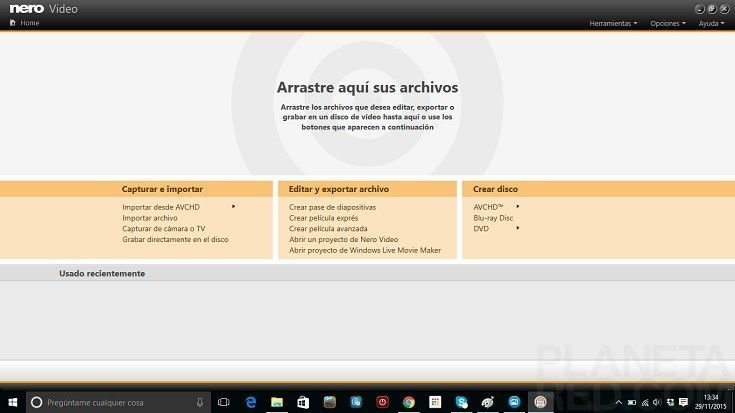Viewport: 735px width, 413px height.
Task: Open the Opciones menu
Action: click(x=667, y=23)
